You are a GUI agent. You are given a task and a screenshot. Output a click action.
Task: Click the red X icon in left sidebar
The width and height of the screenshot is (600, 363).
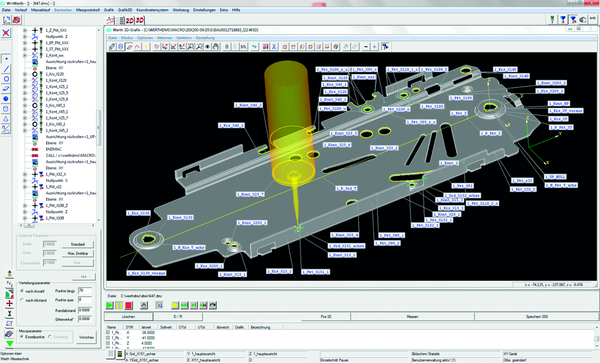(6, 33)
